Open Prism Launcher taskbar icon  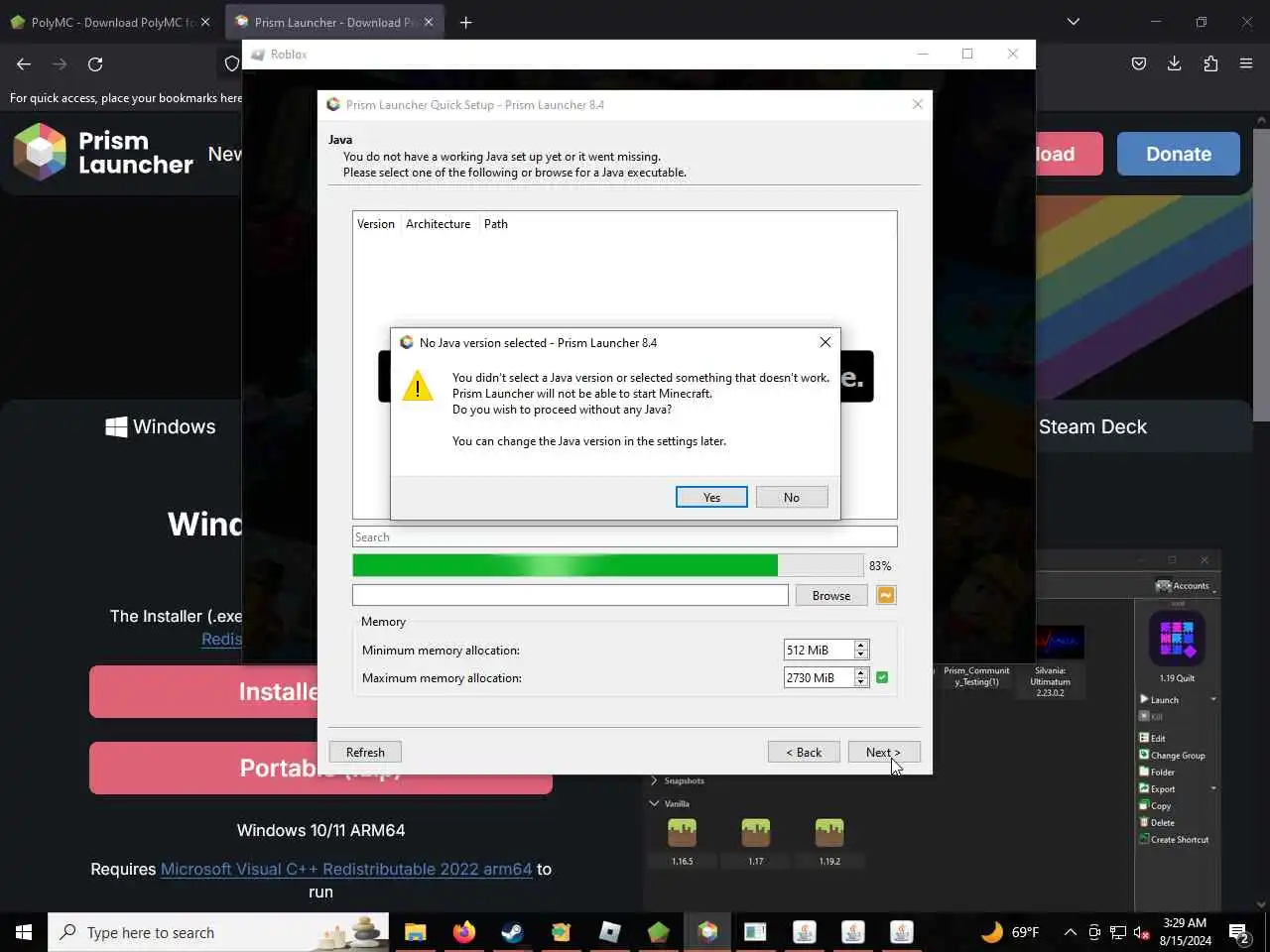click(x=707, y=932)
